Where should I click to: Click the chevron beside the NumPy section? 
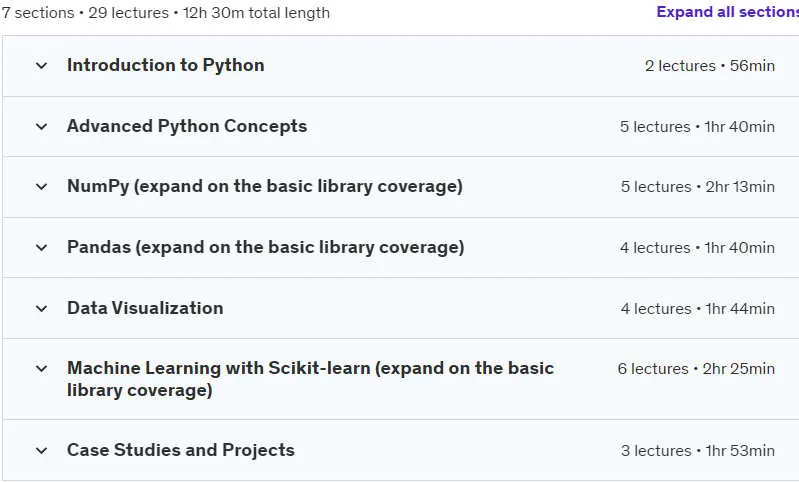41,187
